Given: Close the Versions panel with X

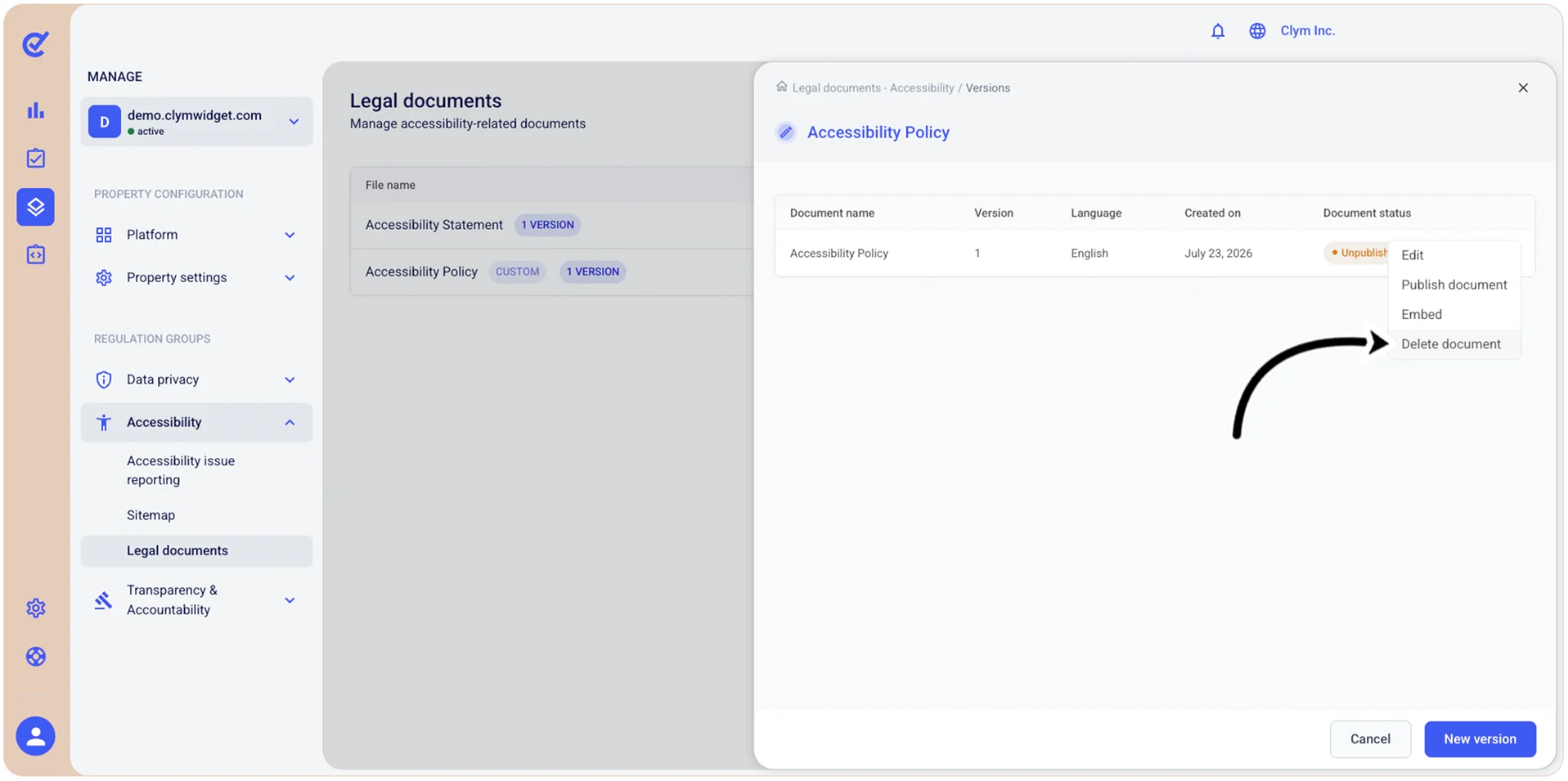Looking at the screenshot, I should [x=1523, y=88].
